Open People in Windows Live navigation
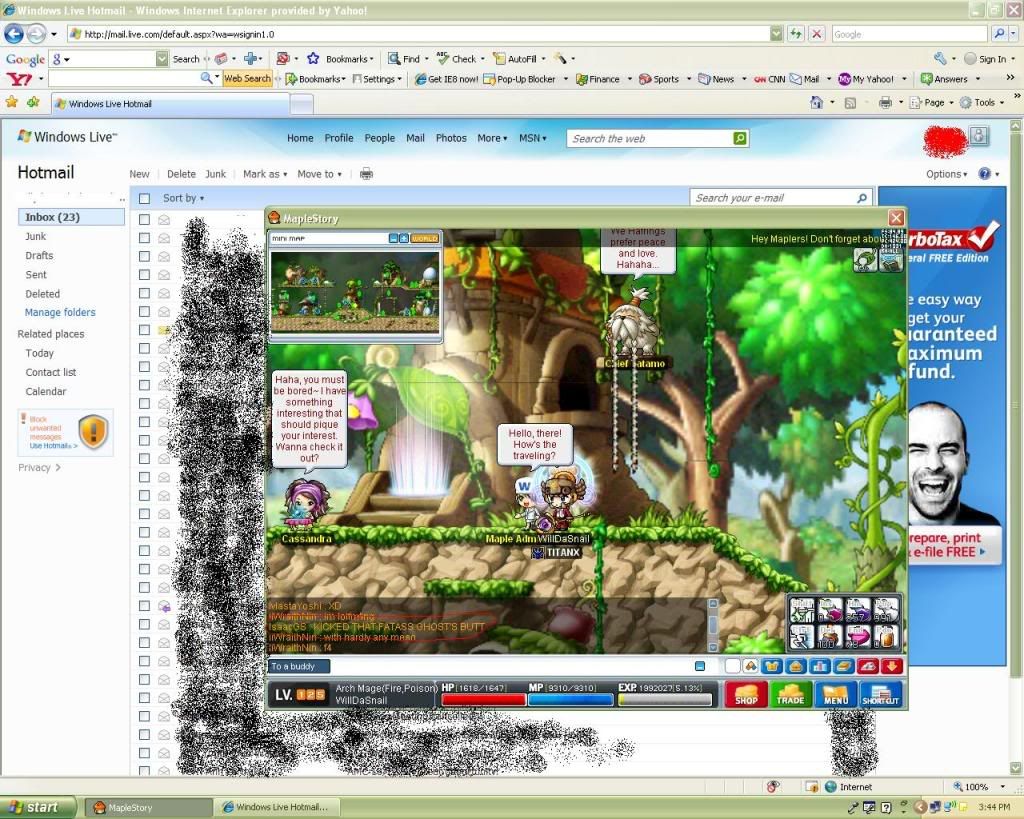The image size is (1024, 819). [379, 138]
